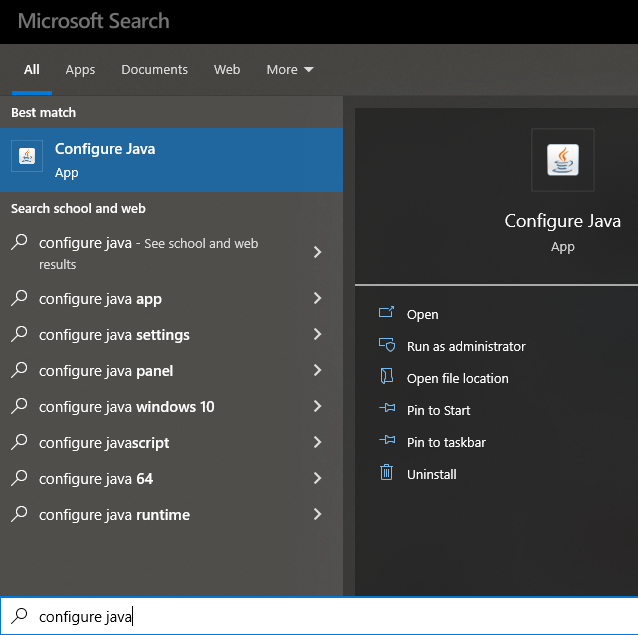Click into the search box containing configure java
638x635 pixels.
tap(319, 616)
